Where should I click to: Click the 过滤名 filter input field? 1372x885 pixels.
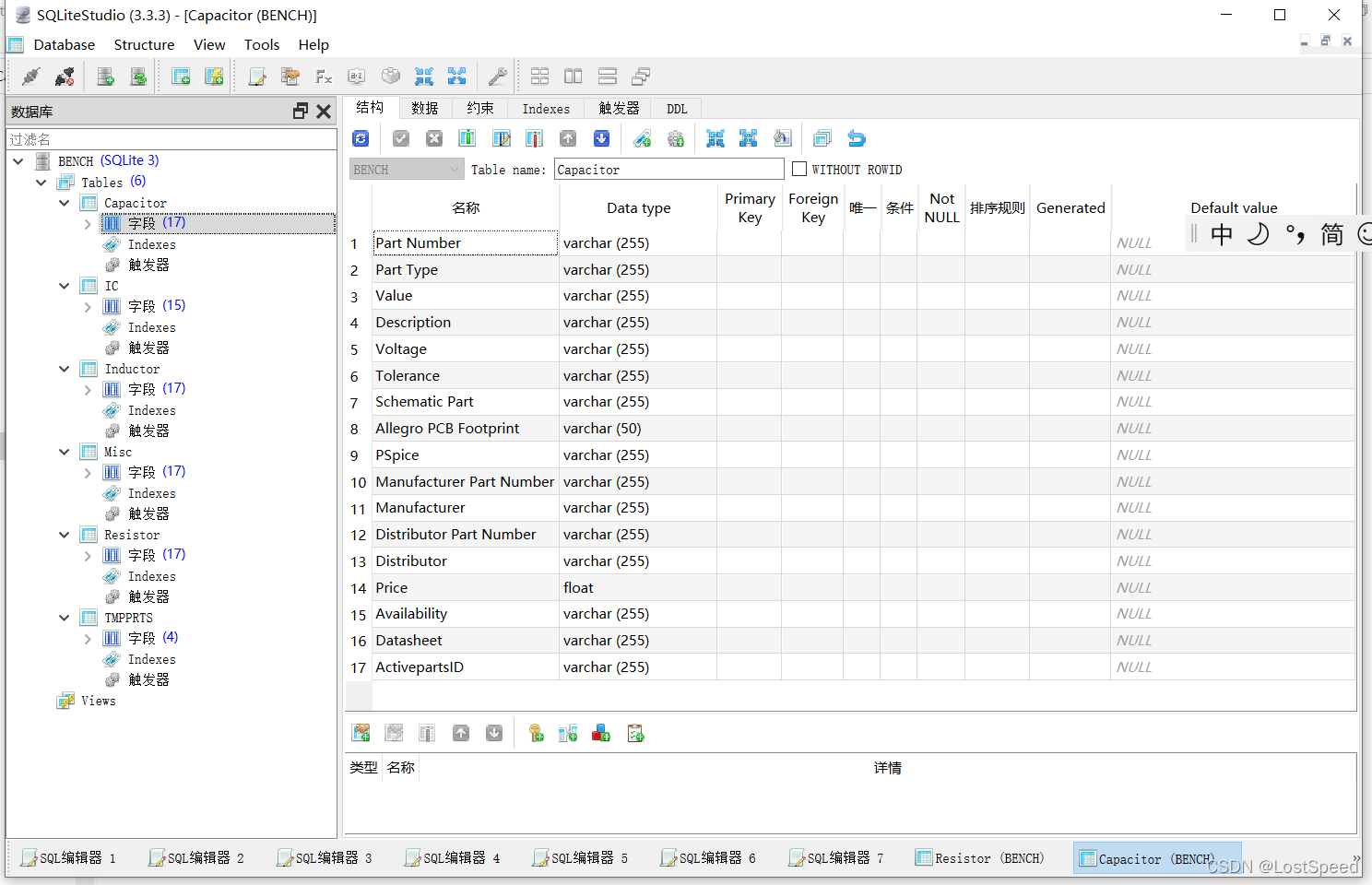tap(171, 139)
